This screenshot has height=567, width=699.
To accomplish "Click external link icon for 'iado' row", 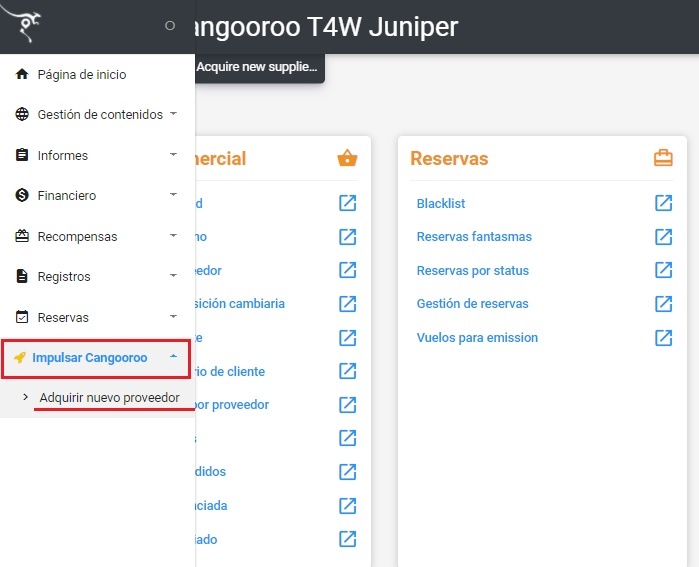I will [347, 538].
